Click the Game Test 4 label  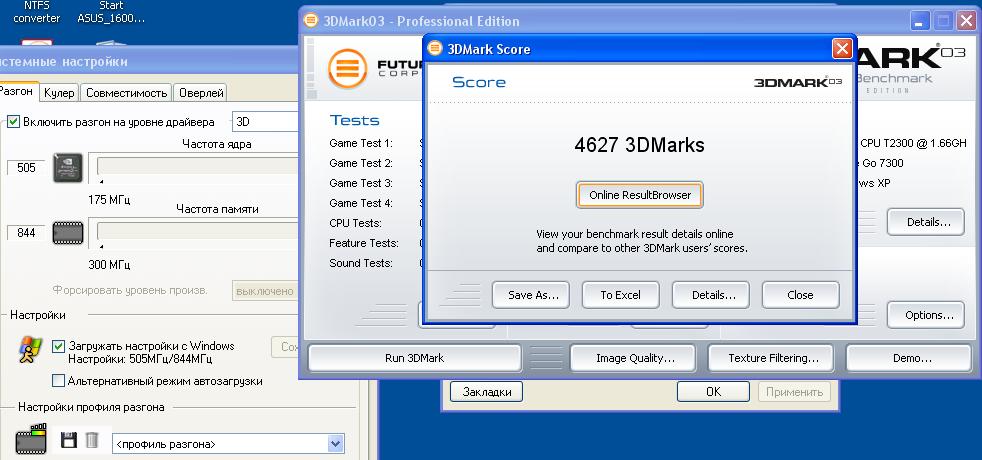[x=361, y=203]
